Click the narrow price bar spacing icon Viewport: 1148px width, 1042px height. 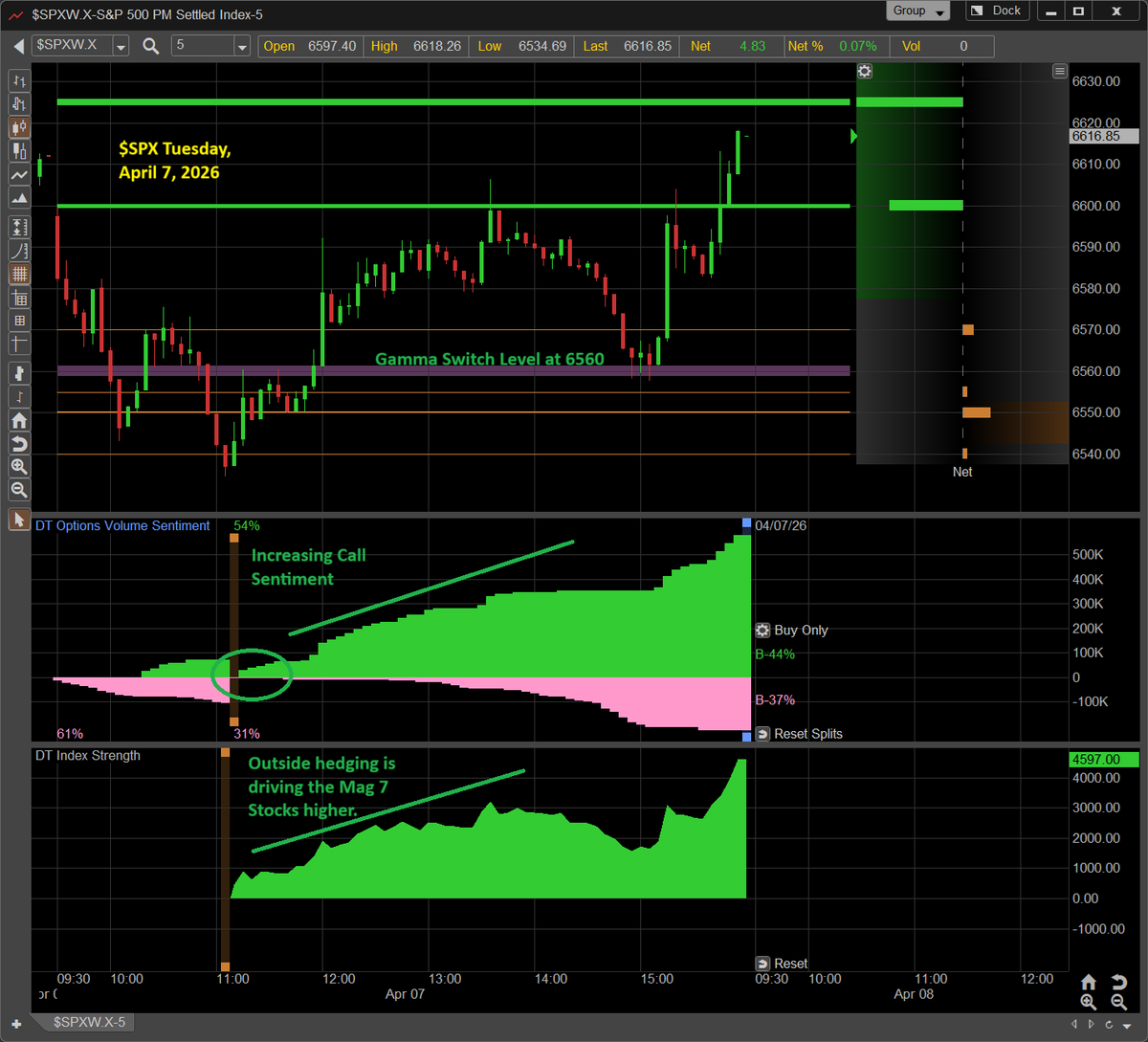pos(19,397)
